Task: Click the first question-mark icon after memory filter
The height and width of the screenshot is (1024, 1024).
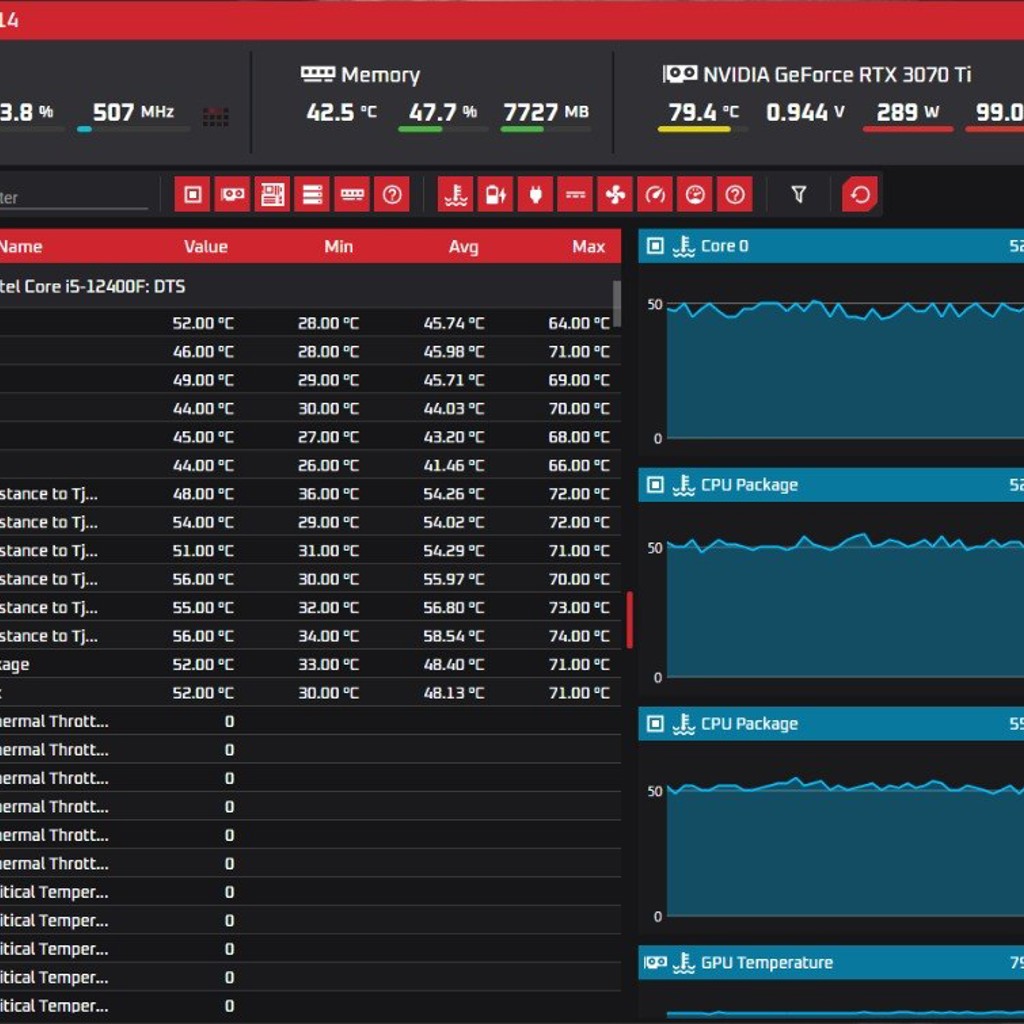Action: tap(392, 194)
